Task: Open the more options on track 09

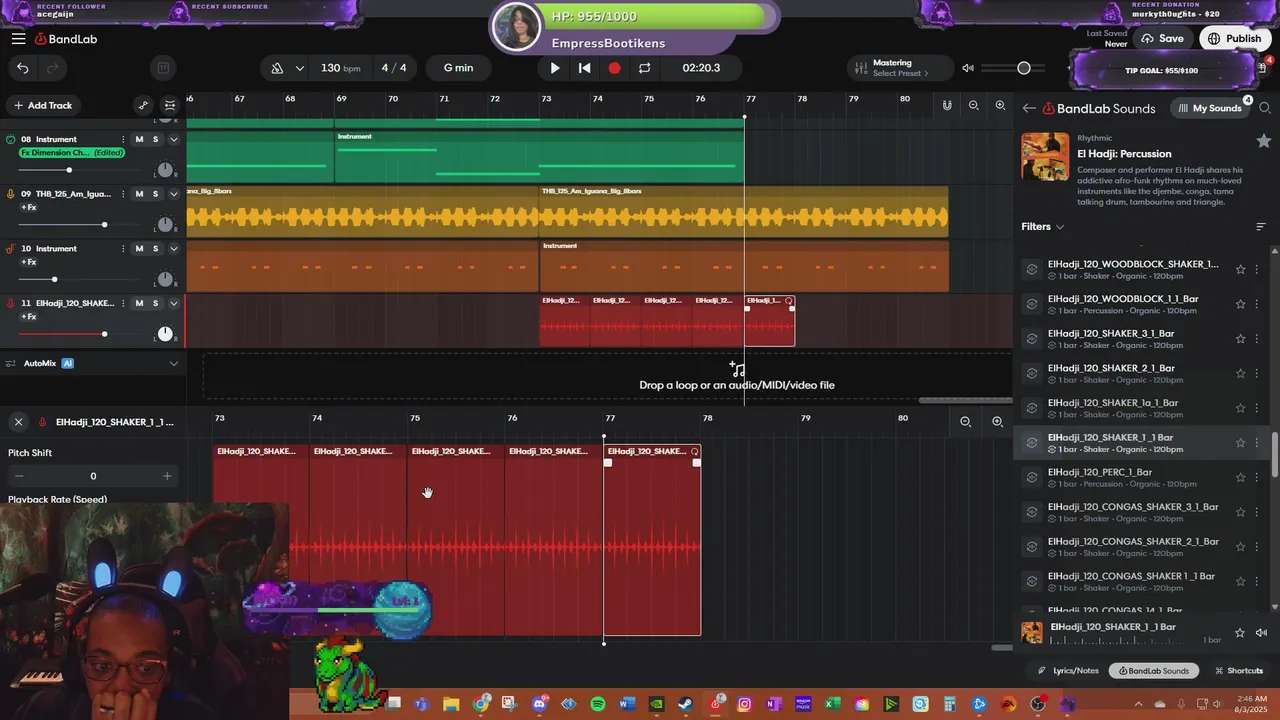Action: (x=123, y=194)
